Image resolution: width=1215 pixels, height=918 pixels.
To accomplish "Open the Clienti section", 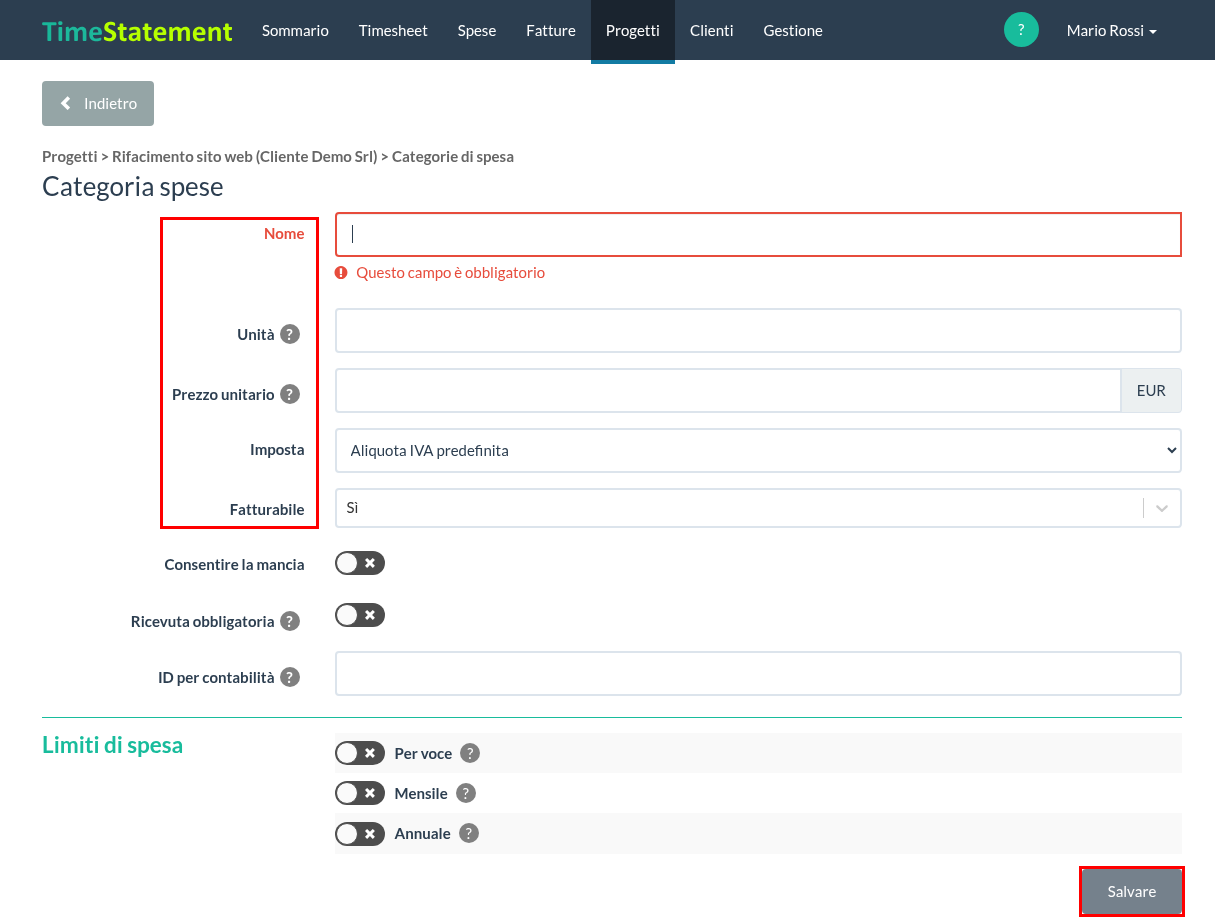I will 712,31.
